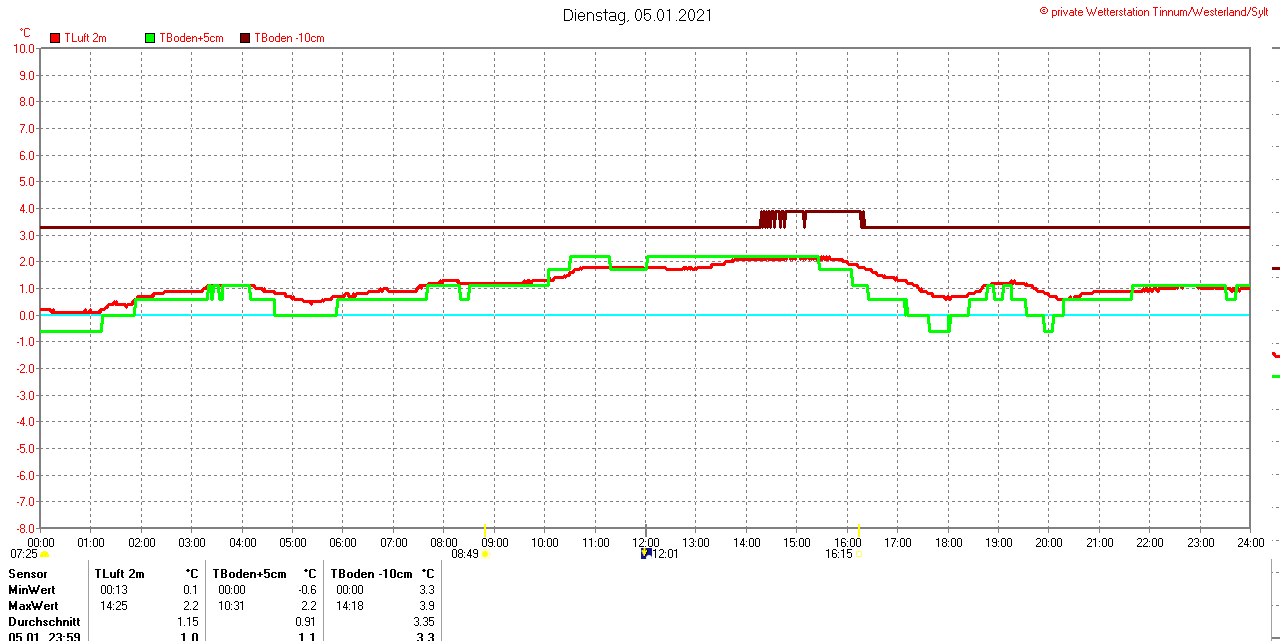
Task: Select the MaxWert row label
Action: [x=33, y=606]
